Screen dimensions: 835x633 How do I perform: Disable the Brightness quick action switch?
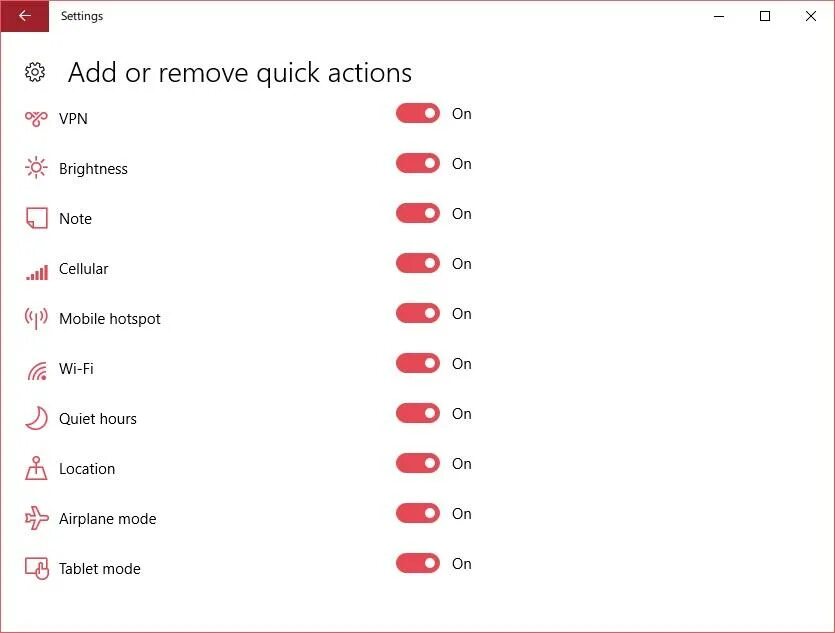418,164
